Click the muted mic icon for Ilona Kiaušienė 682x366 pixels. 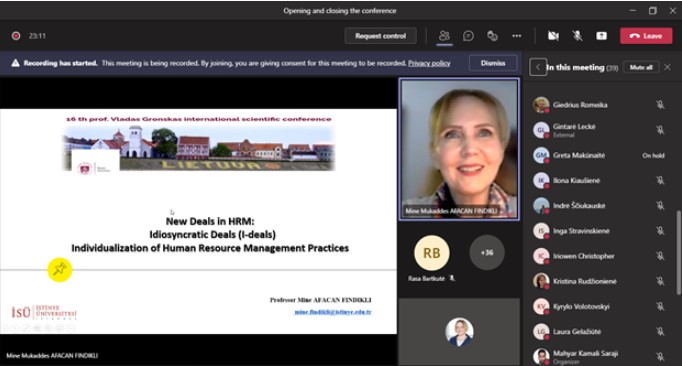[x=660, y=180]
